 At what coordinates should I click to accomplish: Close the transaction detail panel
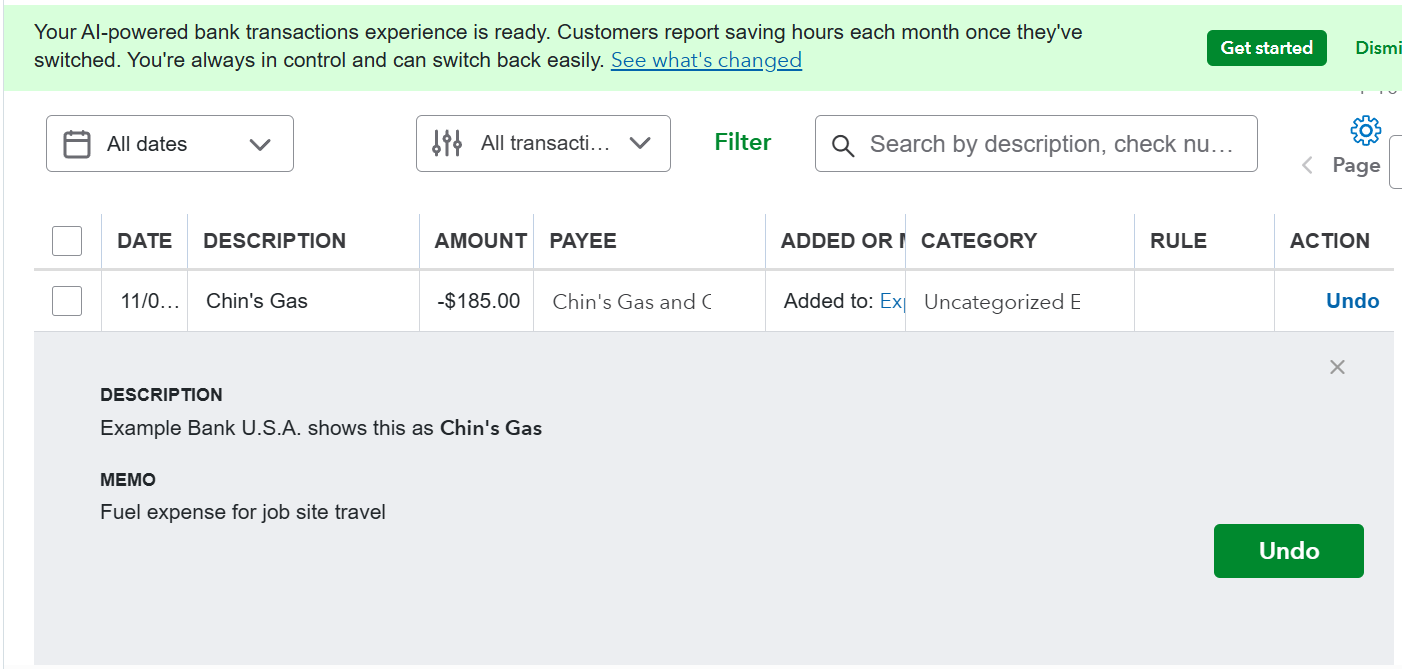(x=1337, y=367)
